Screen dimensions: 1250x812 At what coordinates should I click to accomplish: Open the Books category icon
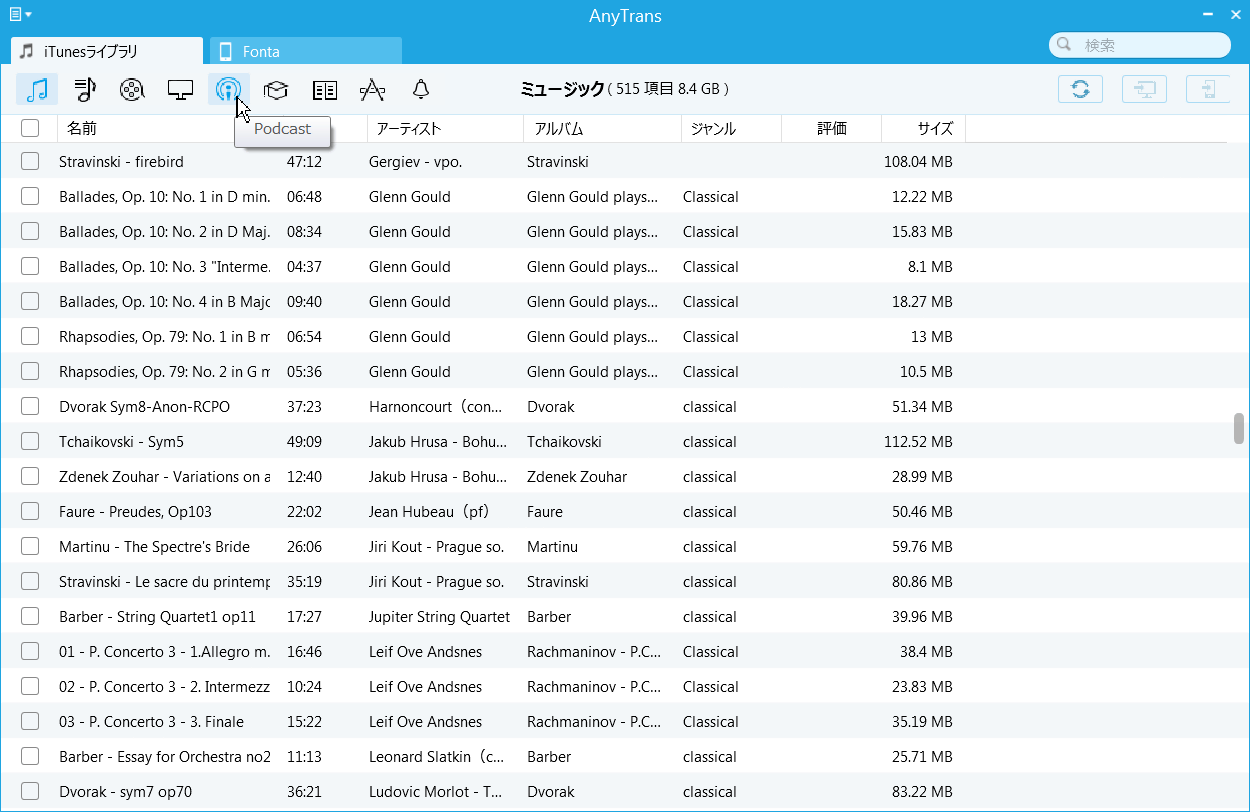point(325,90)
